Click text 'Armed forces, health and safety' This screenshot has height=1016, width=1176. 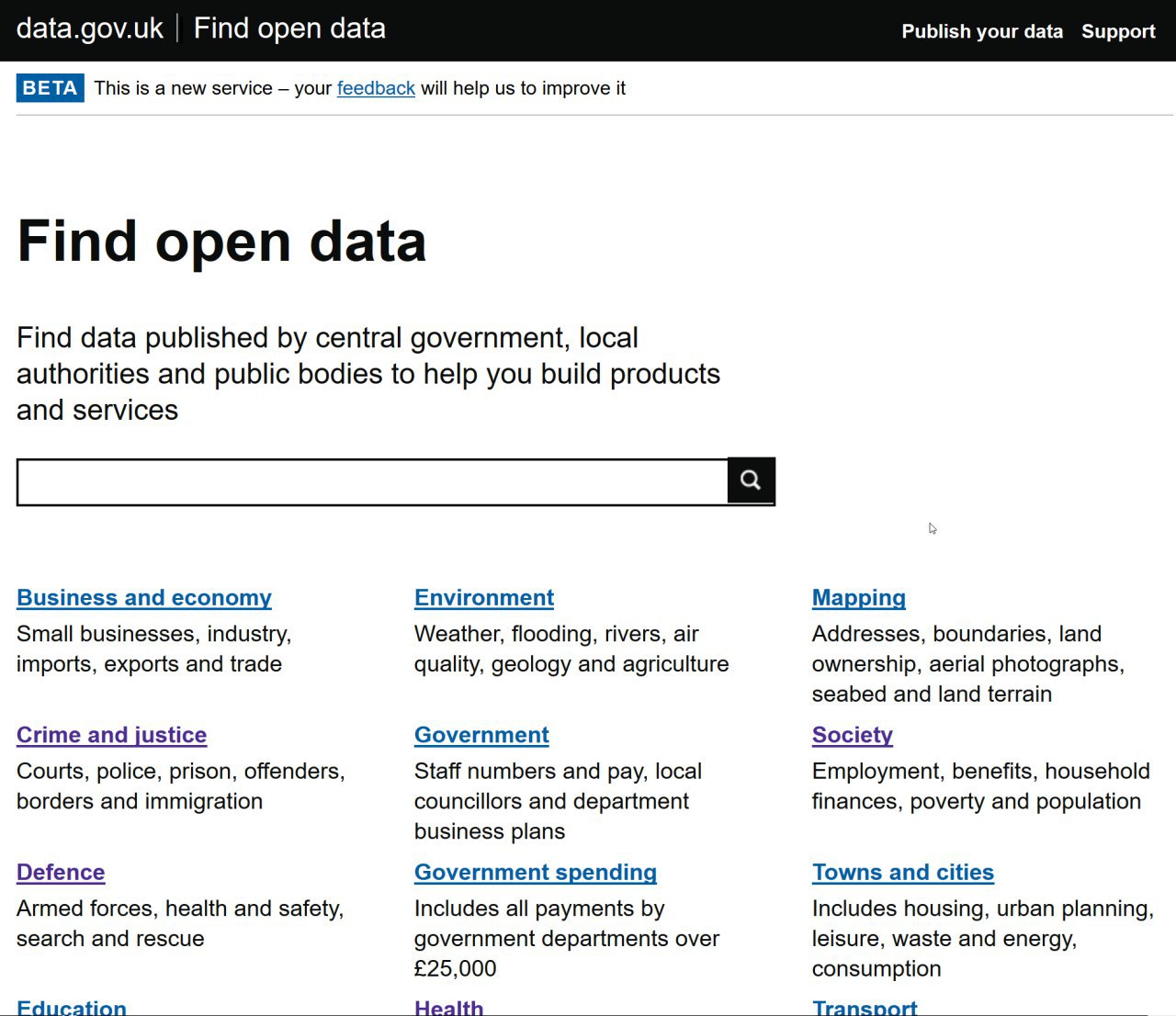(180, 923)
